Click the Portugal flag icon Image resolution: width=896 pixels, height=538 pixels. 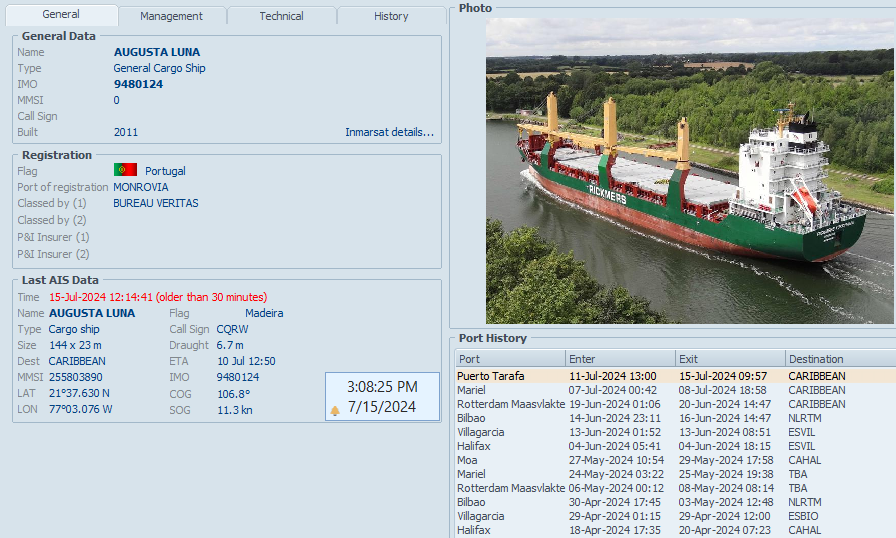(x=125, y=170)
